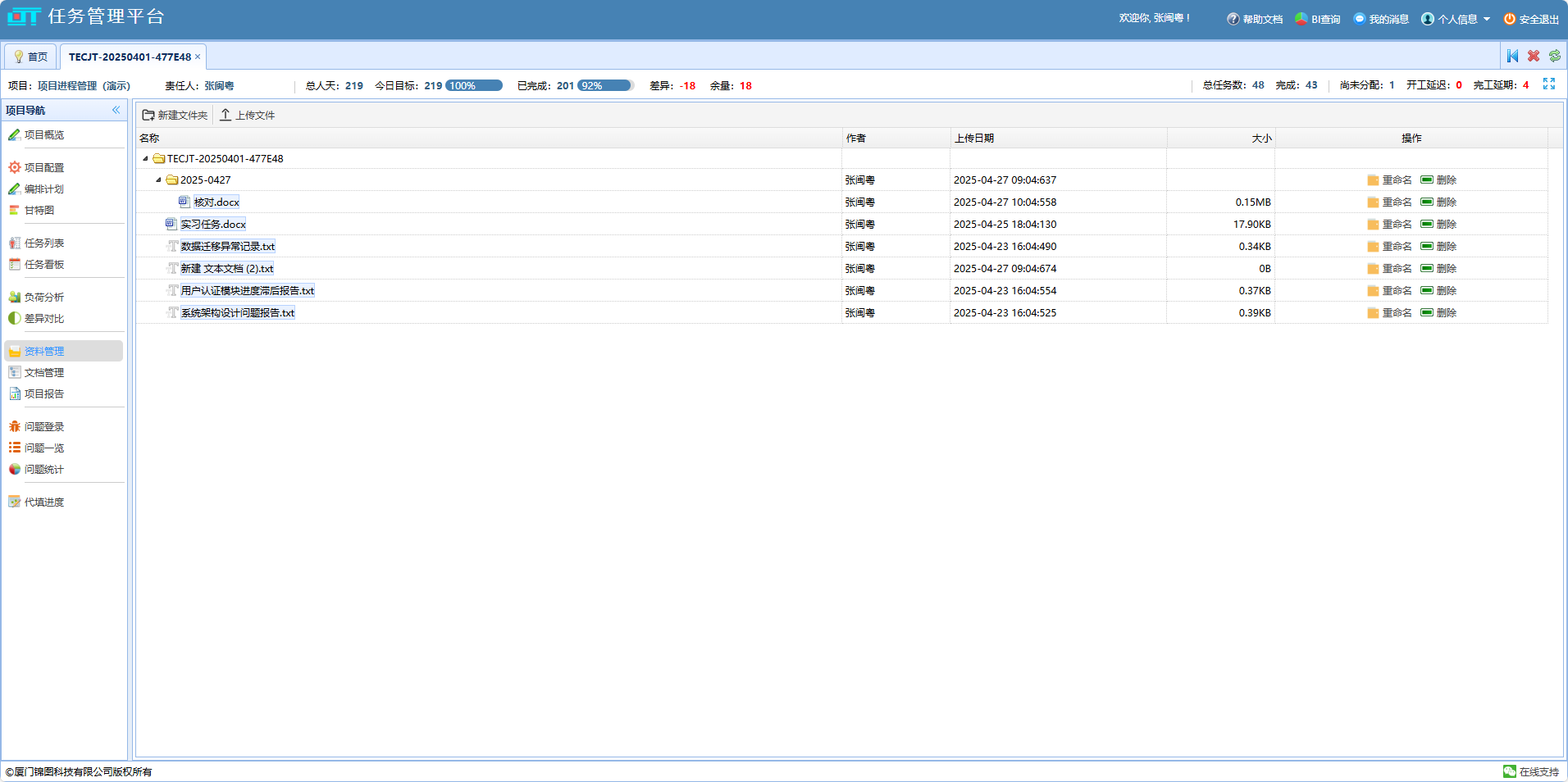
Task: Open 问题统计 pie chart item
Action: tap(43, 469)
